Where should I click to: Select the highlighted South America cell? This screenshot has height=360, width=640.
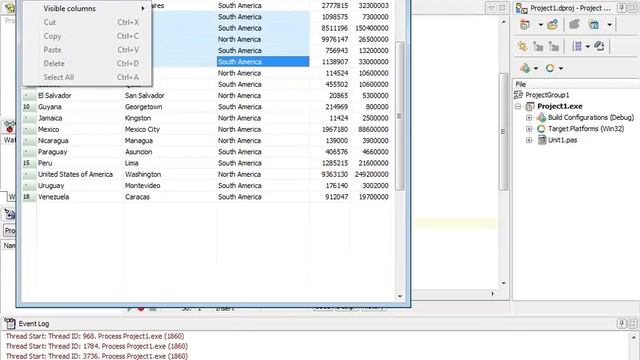pyautogui.click(x=263, y=62)
